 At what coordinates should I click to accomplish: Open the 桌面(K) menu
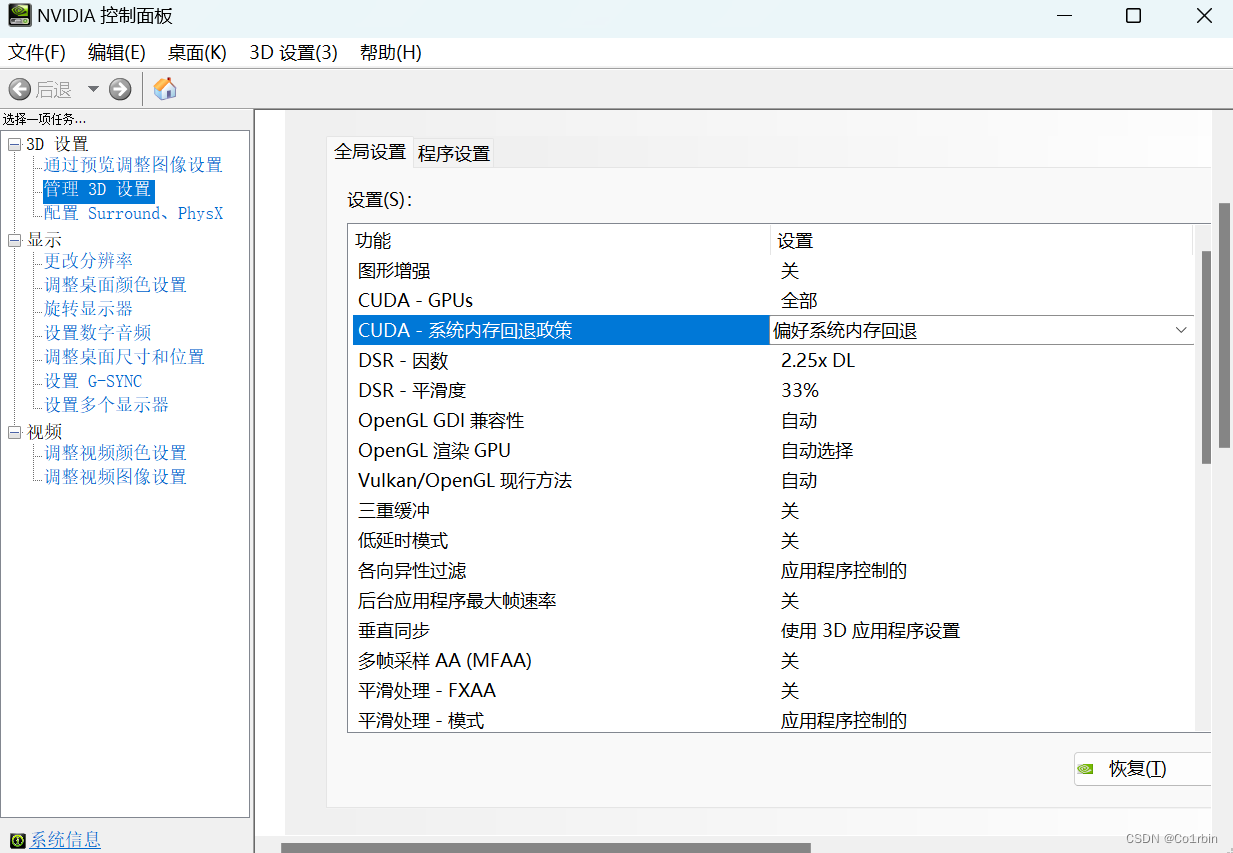tap(197, 53)
